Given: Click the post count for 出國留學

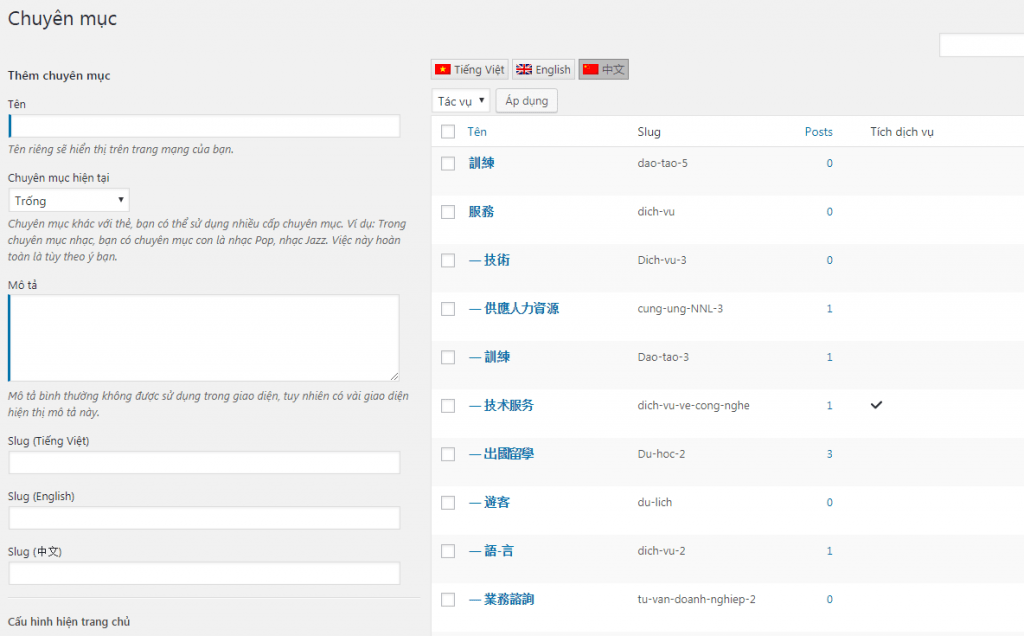Looking at the screenshot, I should coord(829,454).
